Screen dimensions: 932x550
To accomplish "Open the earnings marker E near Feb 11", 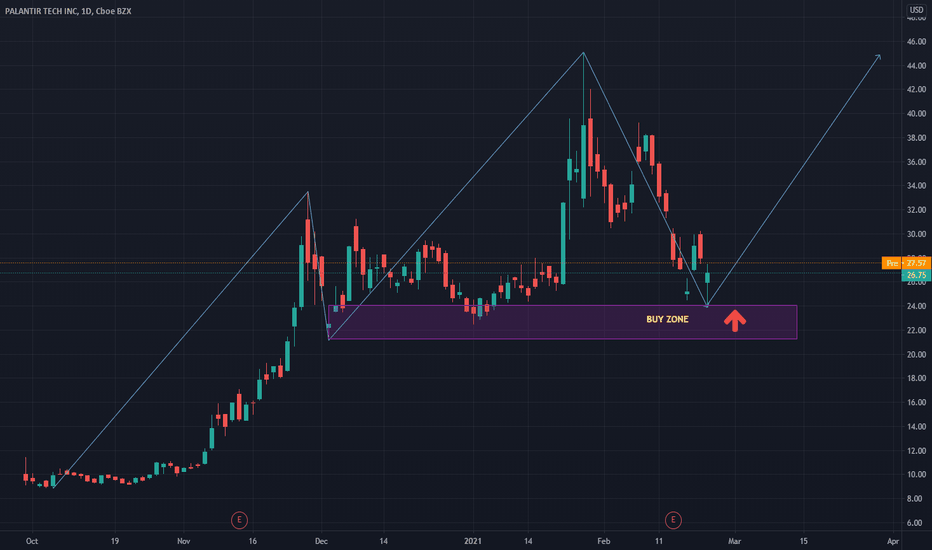I will [673, 520].
